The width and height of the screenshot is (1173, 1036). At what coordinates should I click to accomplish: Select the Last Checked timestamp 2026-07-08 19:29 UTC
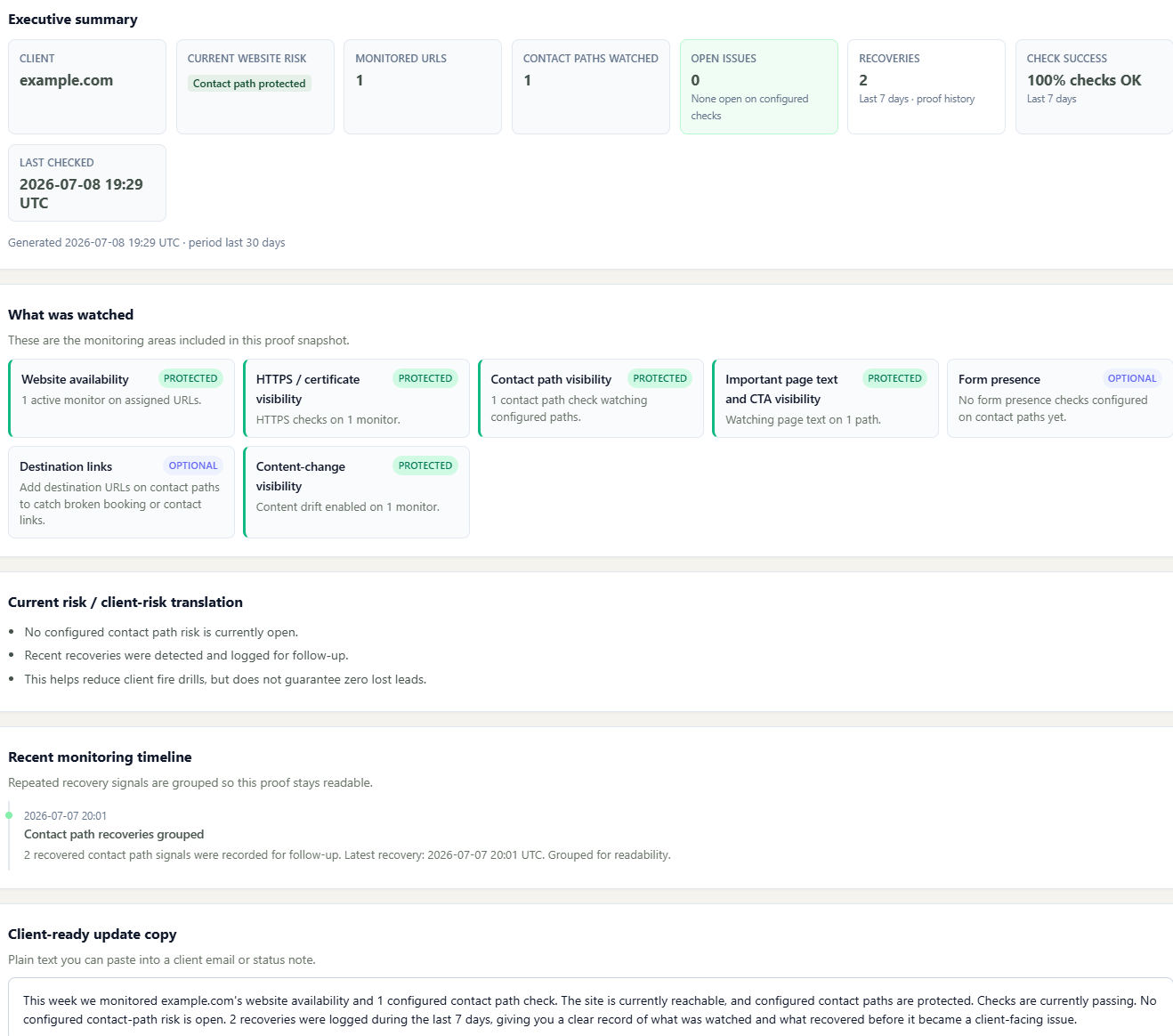tap(81, 193)
